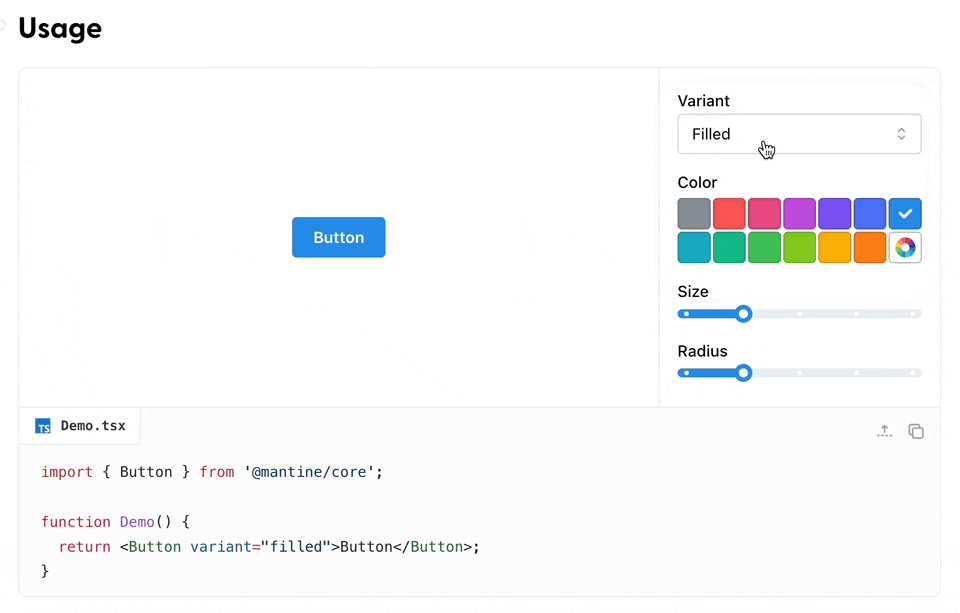Select the grape color swatch
The width and height of the screenshot is (960, 613).
click(x=799, y=213)
